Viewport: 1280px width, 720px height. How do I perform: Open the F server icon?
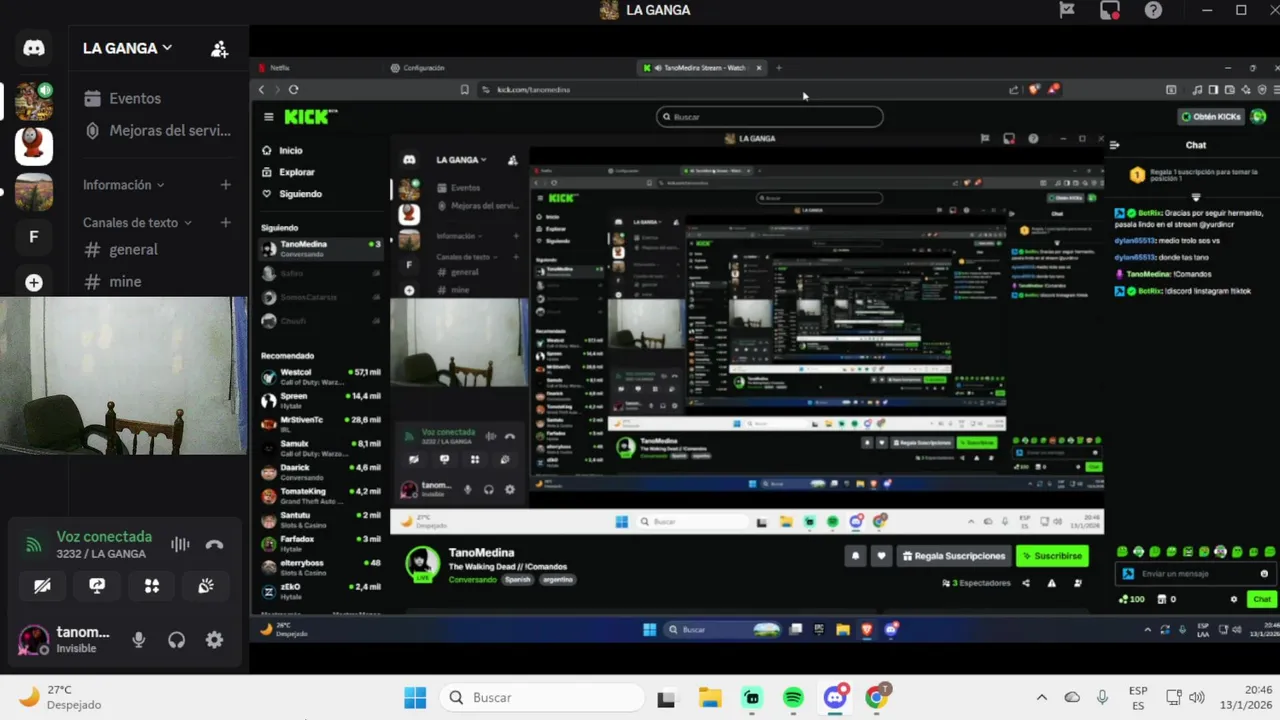(34, 237)
